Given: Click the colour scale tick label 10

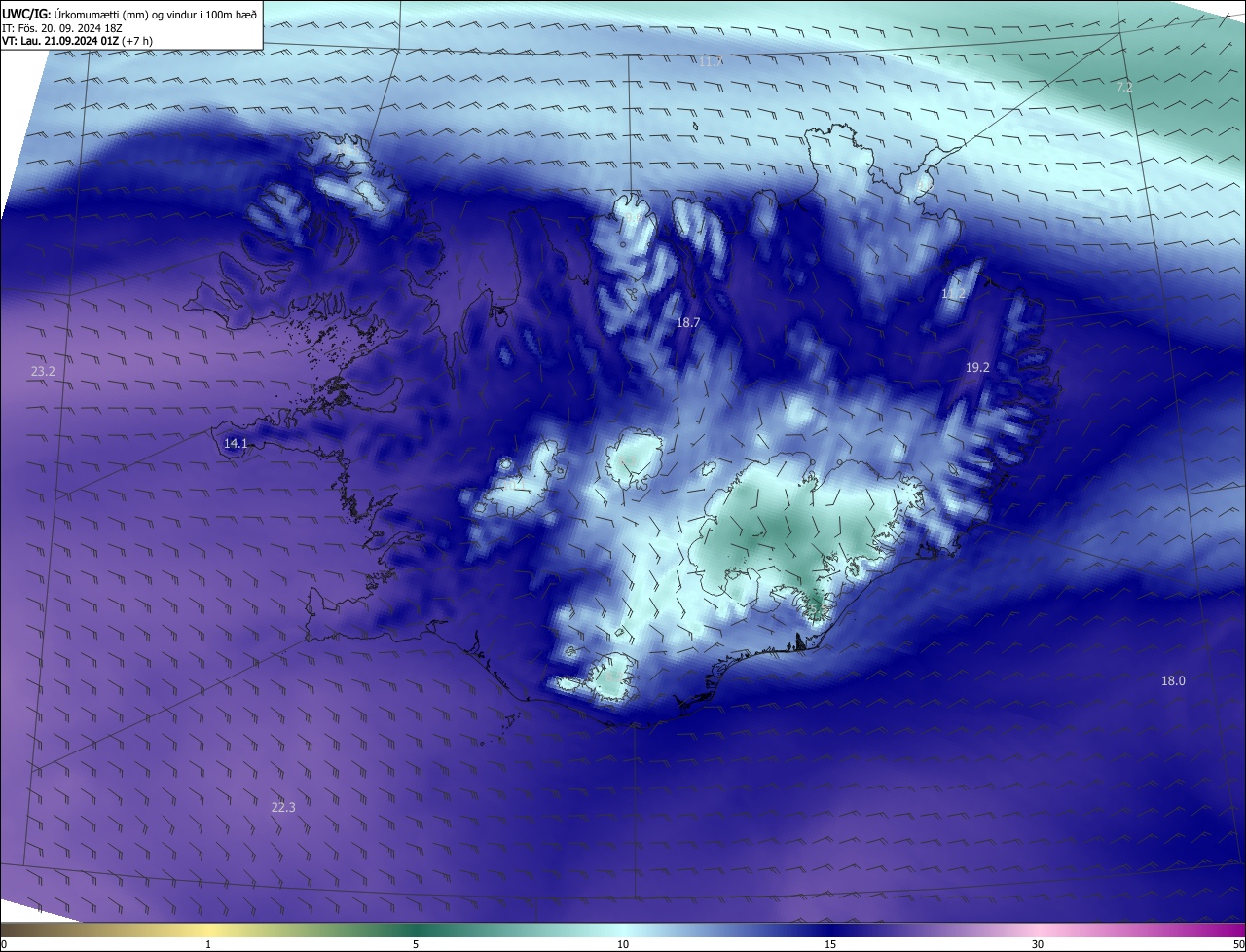Looking at the screenshot, I should pos(623,944).
